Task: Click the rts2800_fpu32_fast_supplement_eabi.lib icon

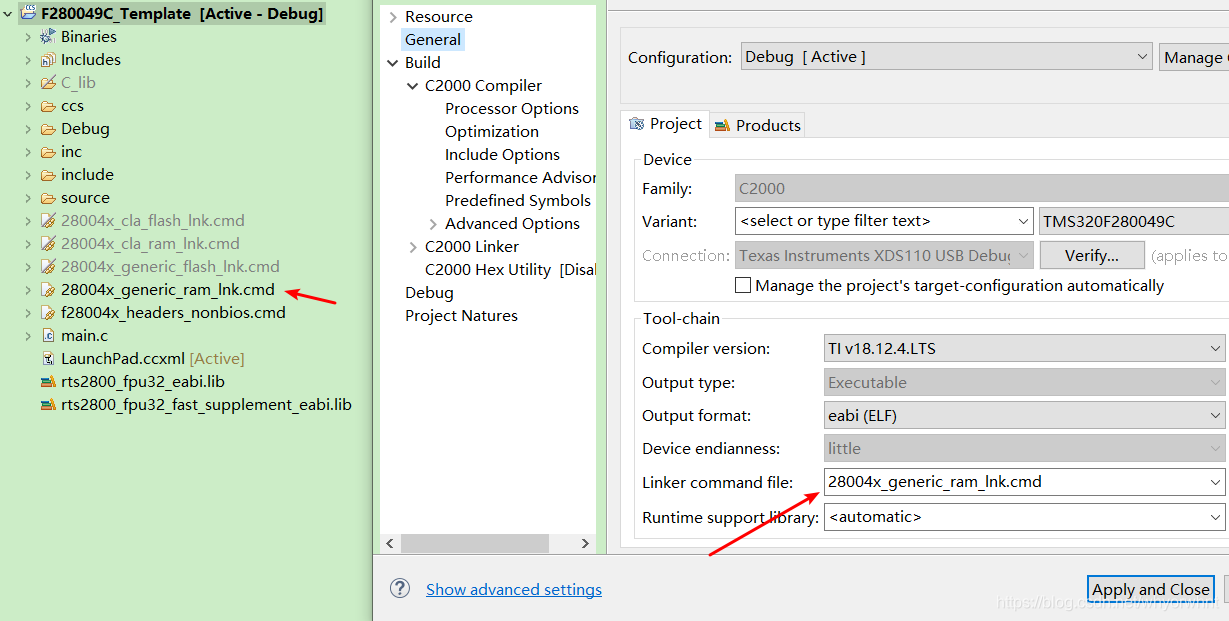Action: pos(48,404)
